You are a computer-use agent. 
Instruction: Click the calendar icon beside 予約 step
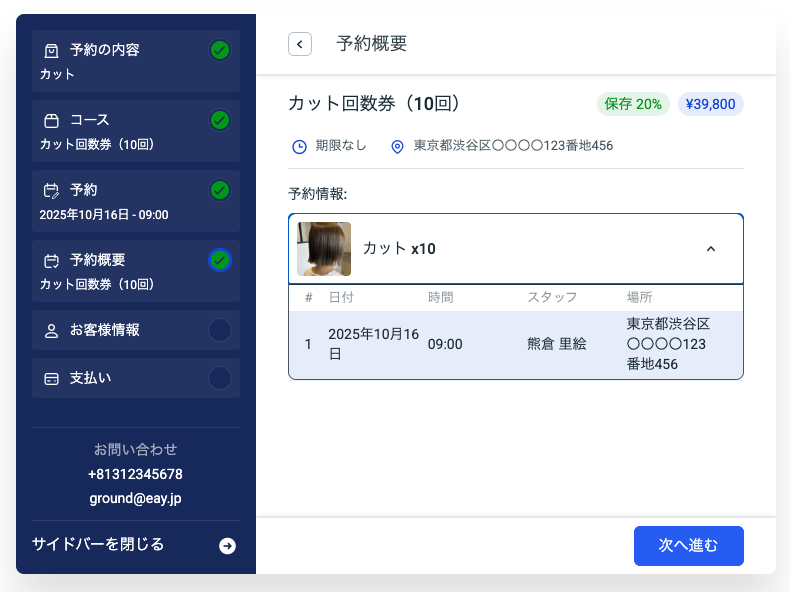[x=51, y=190]
